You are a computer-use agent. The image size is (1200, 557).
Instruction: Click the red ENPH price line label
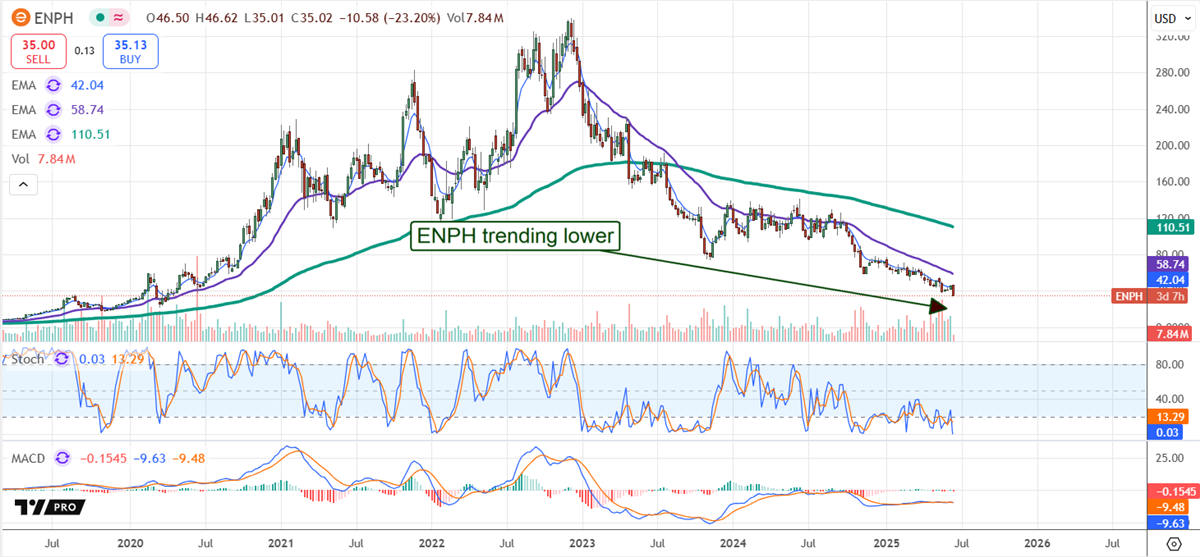pos(1127,296)
